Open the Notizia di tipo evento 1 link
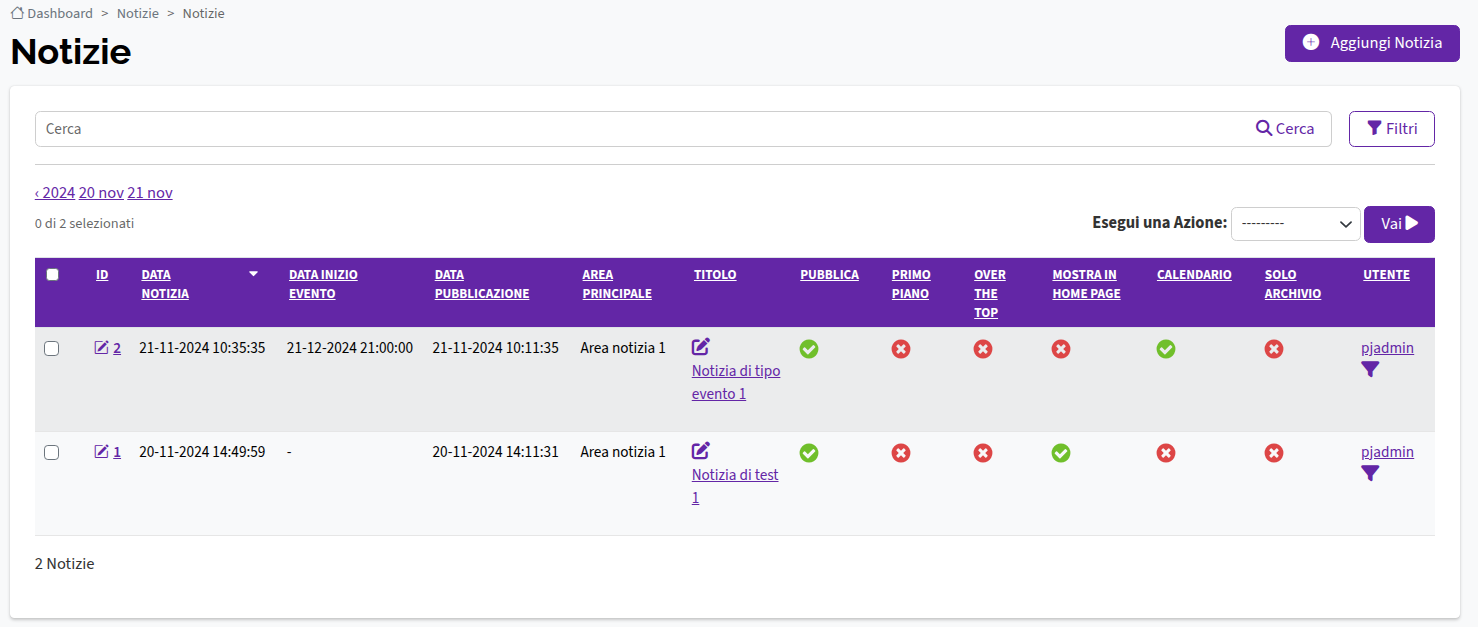 [736, 382]
